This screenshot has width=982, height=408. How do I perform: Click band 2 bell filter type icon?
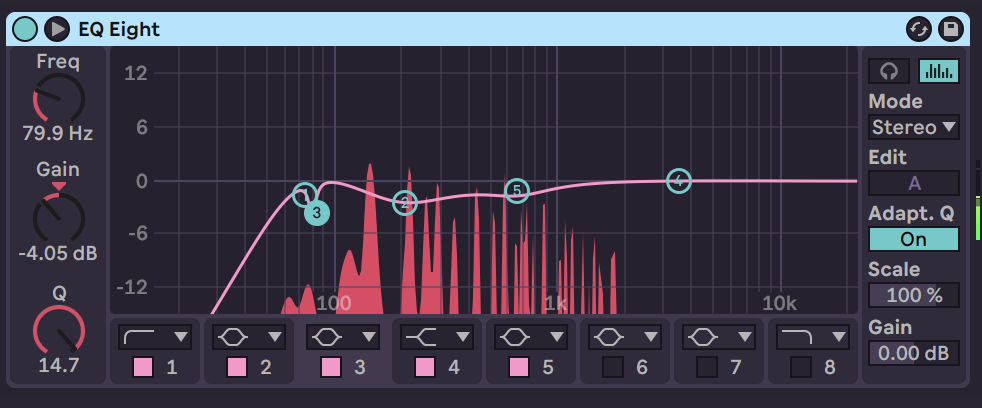click(x=232, y=337)
